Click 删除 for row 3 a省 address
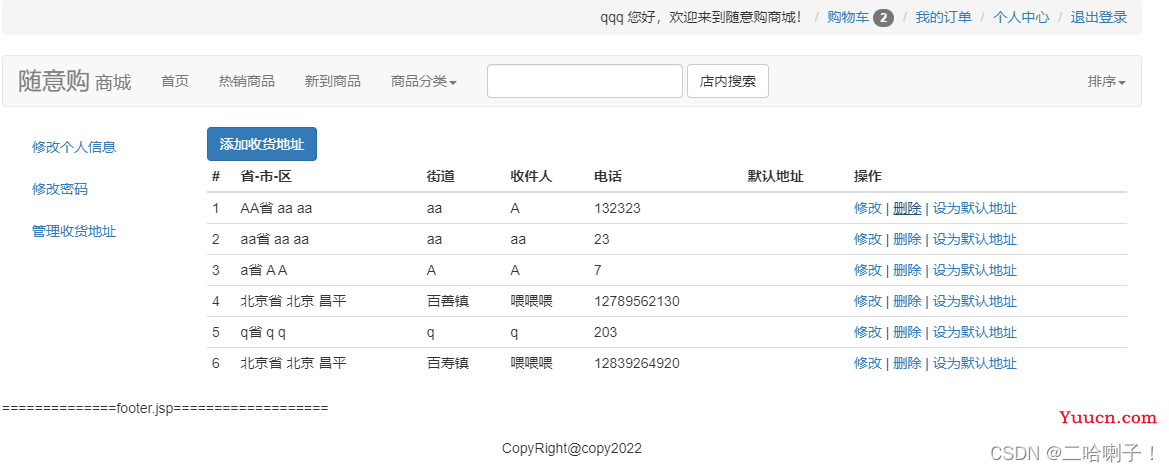The height and width of the screenshot is (472, 1169). click(907, 270)
